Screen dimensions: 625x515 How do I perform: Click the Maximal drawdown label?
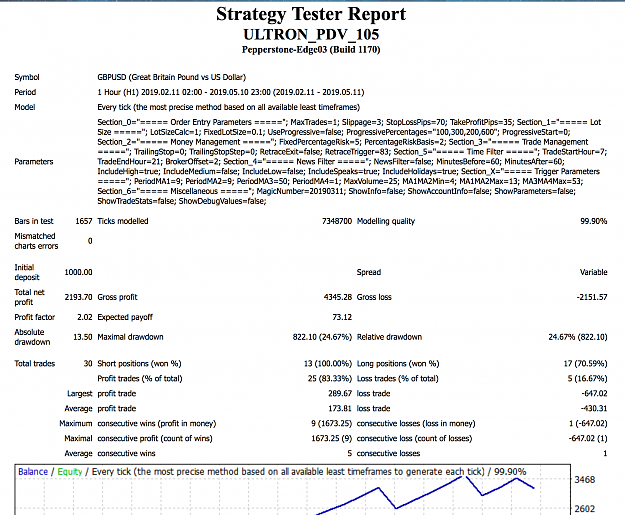pyautogui.click(x=130, y=337)
